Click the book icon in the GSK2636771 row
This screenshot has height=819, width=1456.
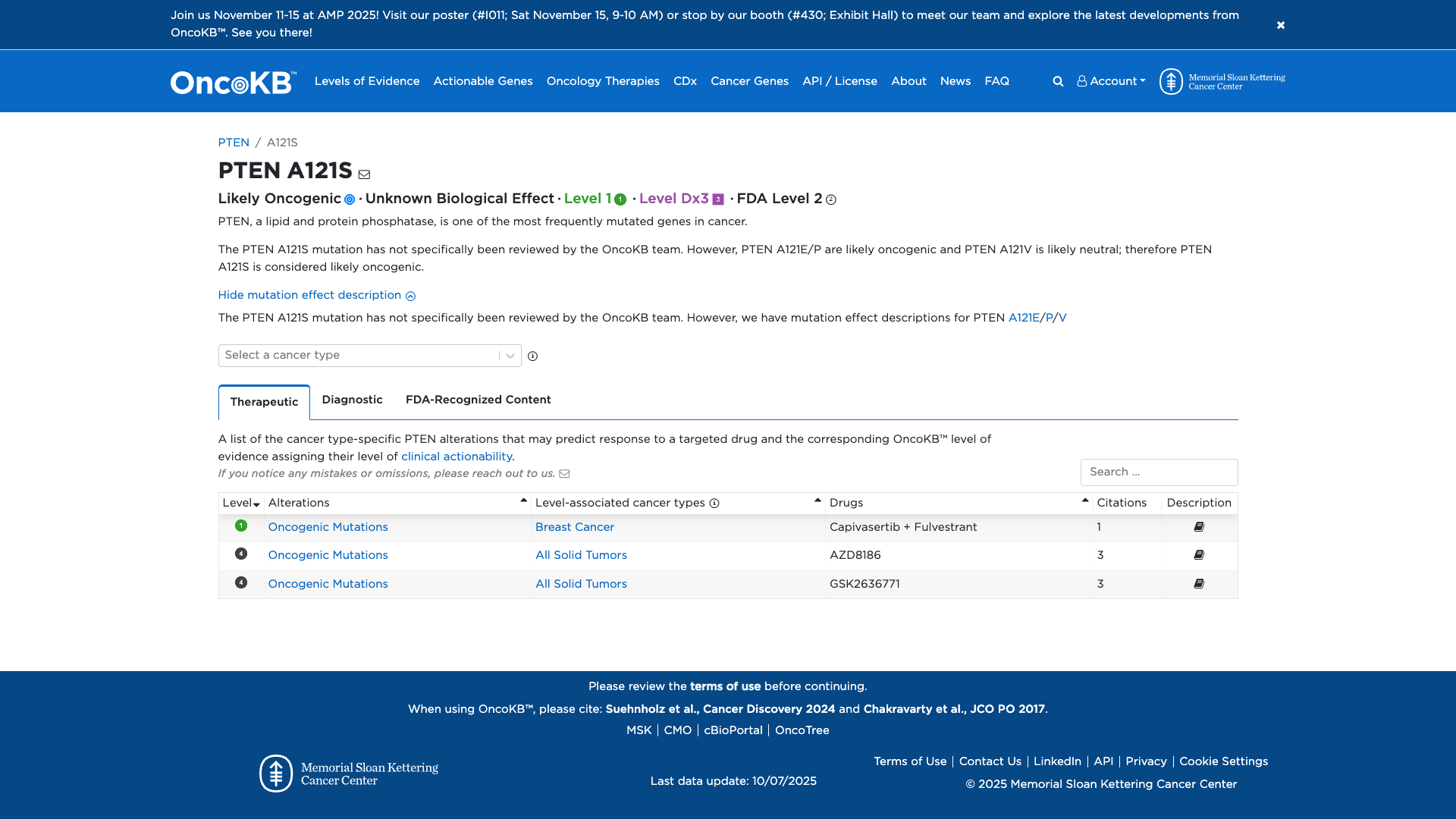tap(1198, 583)
